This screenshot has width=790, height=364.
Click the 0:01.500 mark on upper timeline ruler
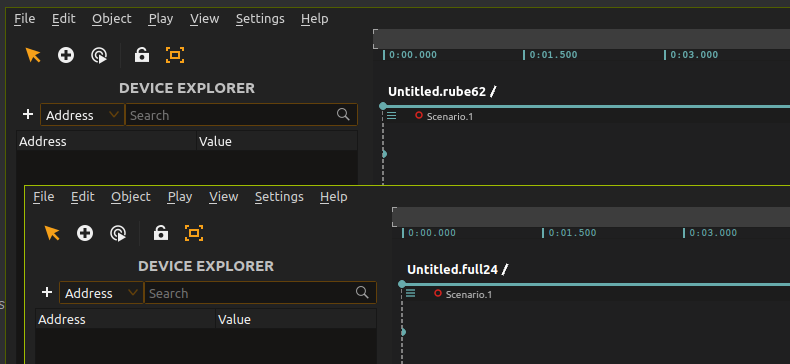553,55
